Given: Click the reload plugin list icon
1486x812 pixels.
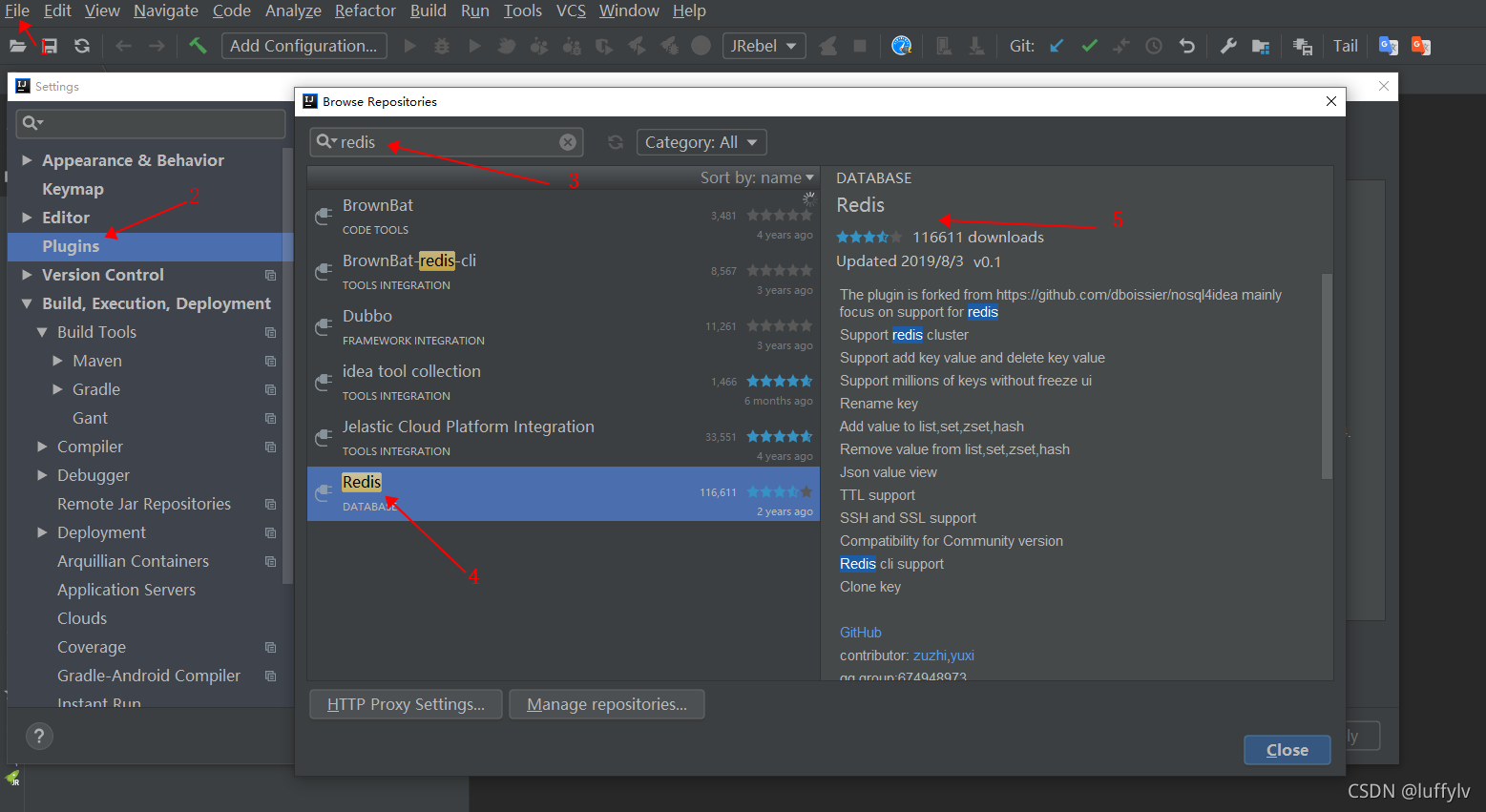Looking at the screenshot, I should click(616, 142).
